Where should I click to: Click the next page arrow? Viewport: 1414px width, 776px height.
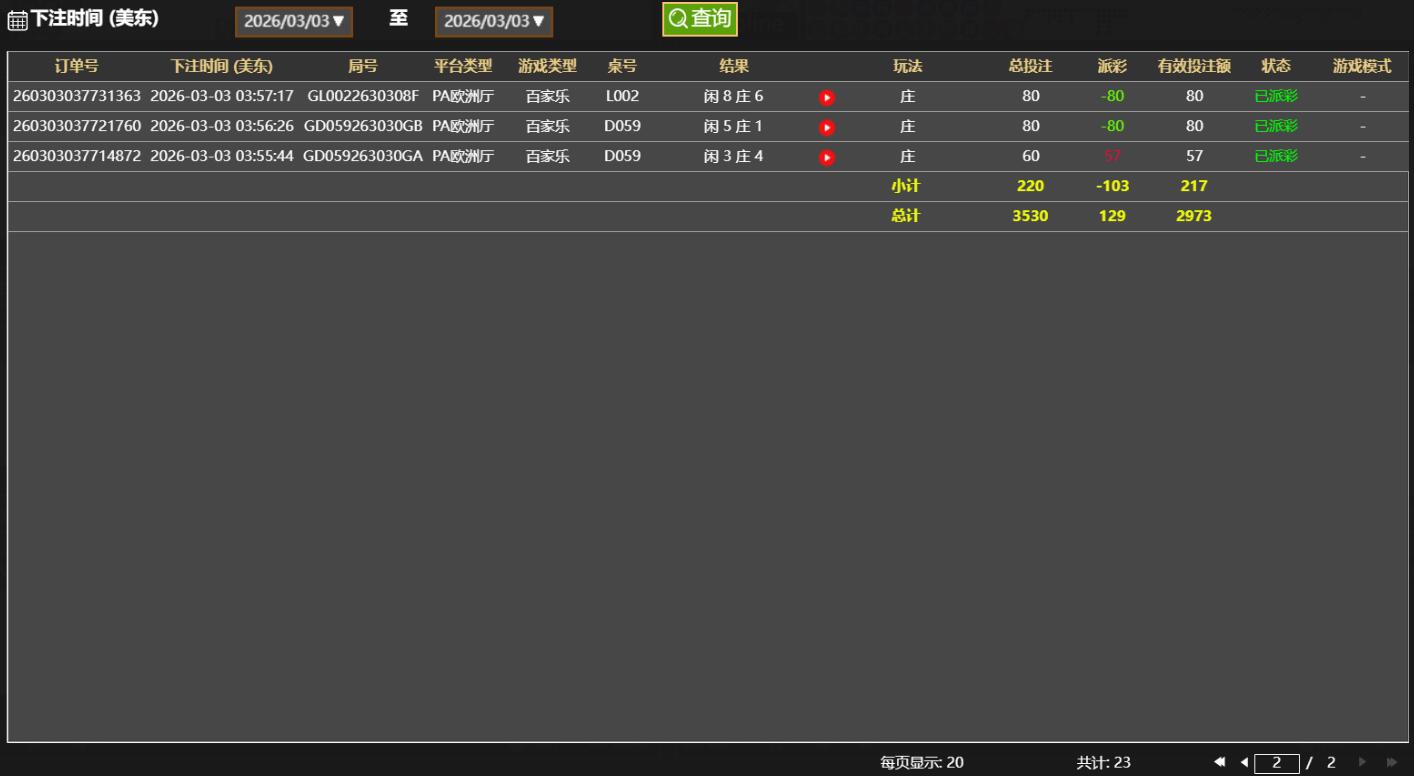pos(1361,762)
